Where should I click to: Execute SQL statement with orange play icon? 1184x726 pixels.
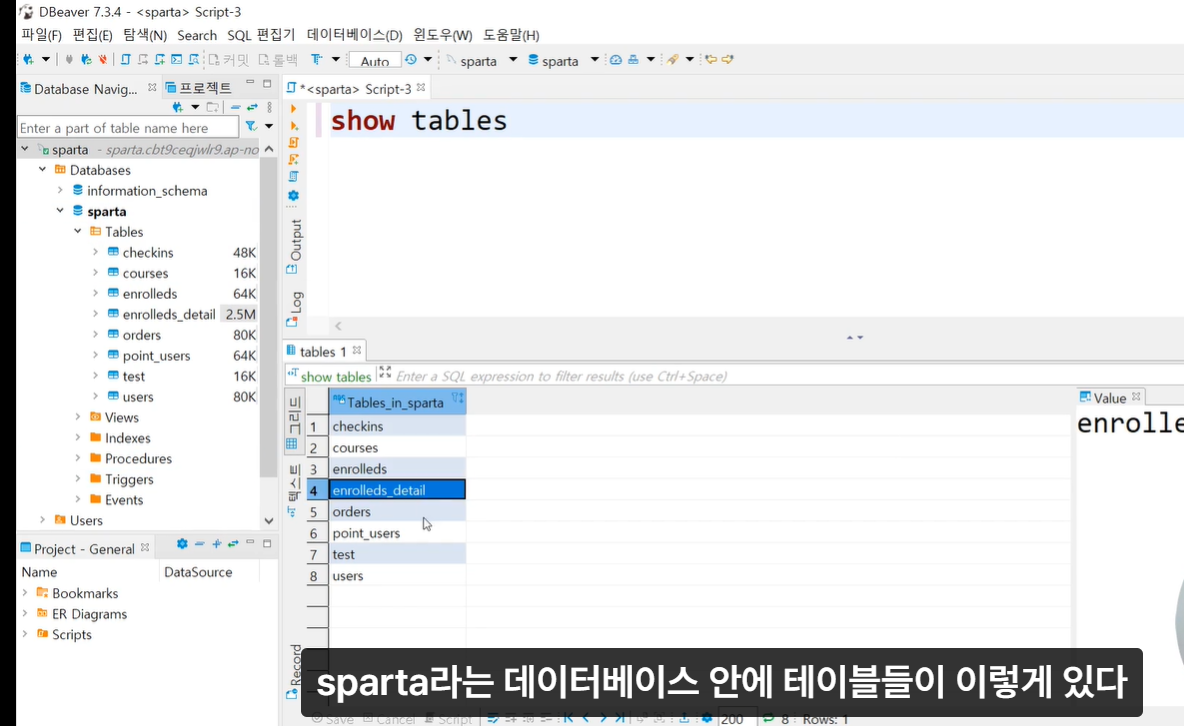click(x=294, y=109)
